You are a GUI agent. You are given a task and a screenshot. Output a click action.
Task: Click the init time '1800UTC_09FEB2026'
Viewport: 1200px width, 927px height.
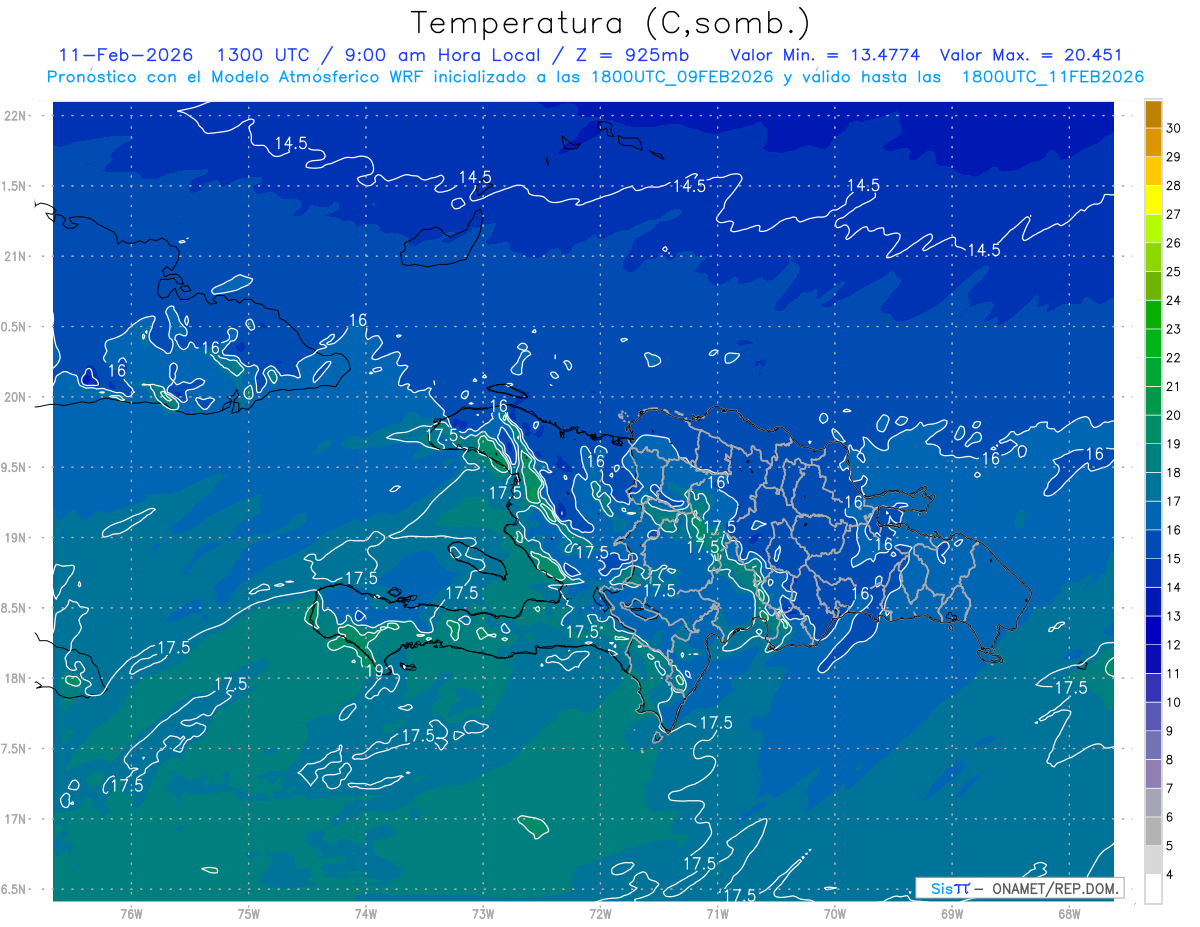(681, 77)
